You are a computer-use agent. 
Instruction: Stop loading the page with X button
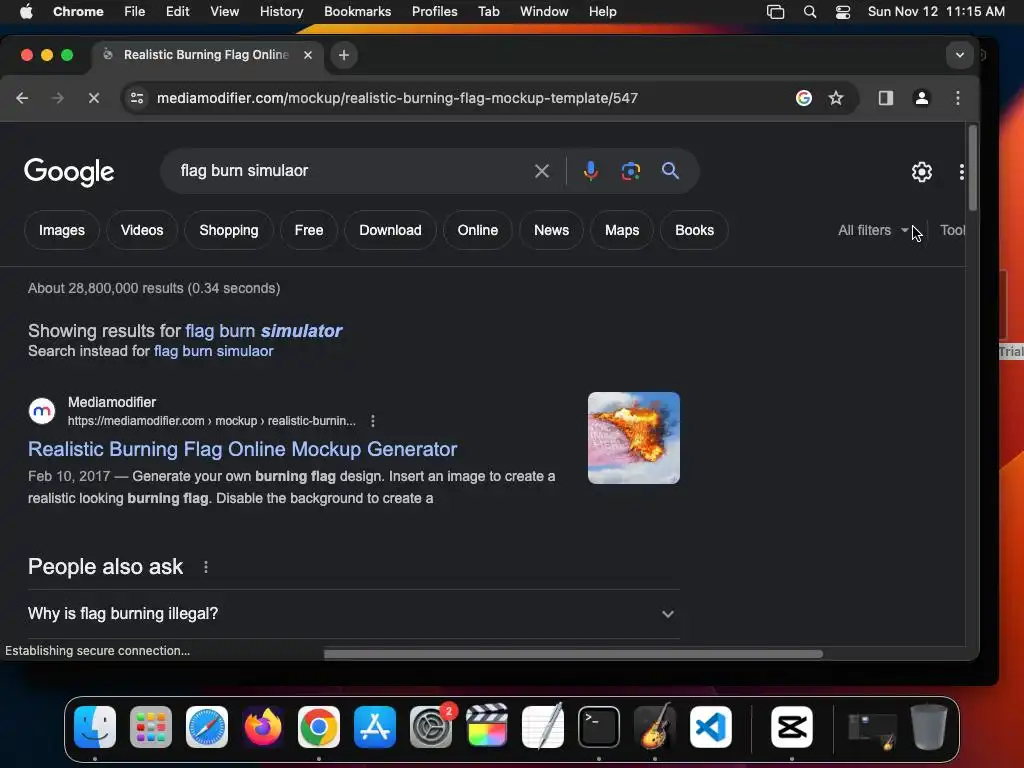[x=93, y=98]
